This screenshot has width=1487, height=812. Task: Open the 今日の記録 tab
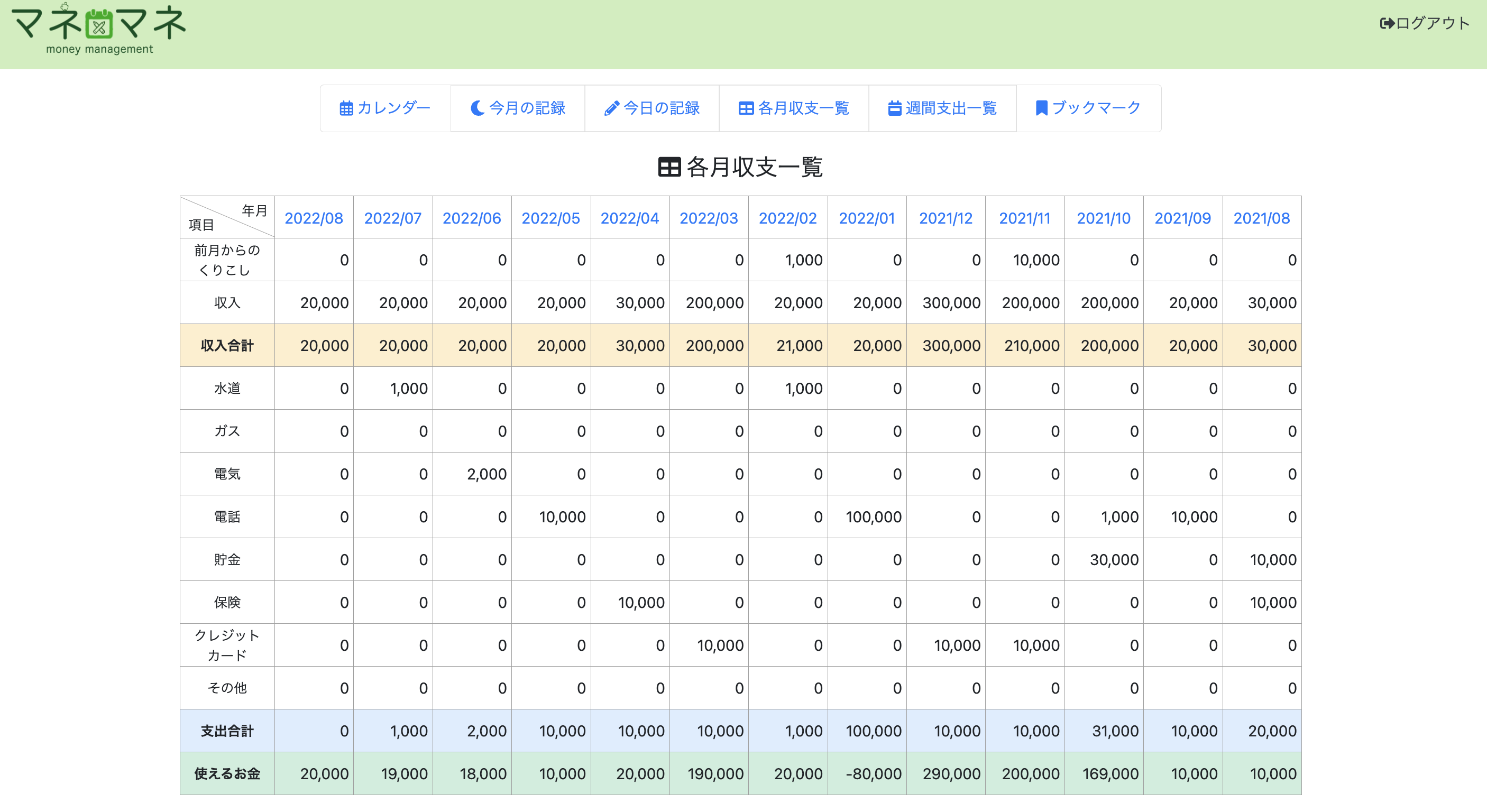click(653, 108)
